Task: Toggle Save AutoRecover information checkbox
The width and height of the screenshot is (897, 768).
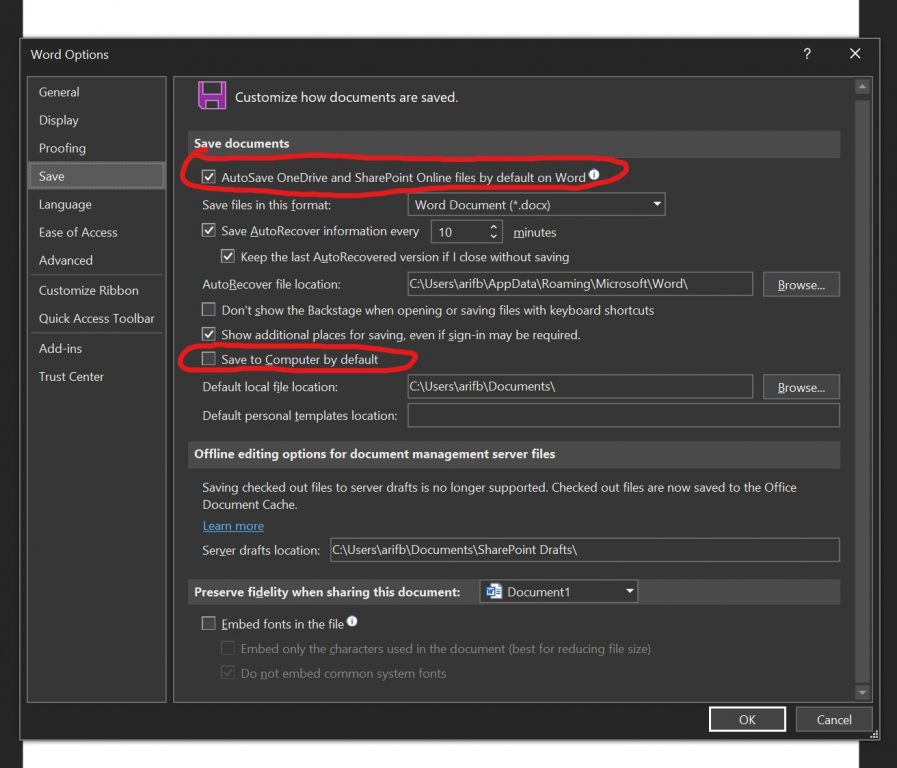Action: point(209,231)
